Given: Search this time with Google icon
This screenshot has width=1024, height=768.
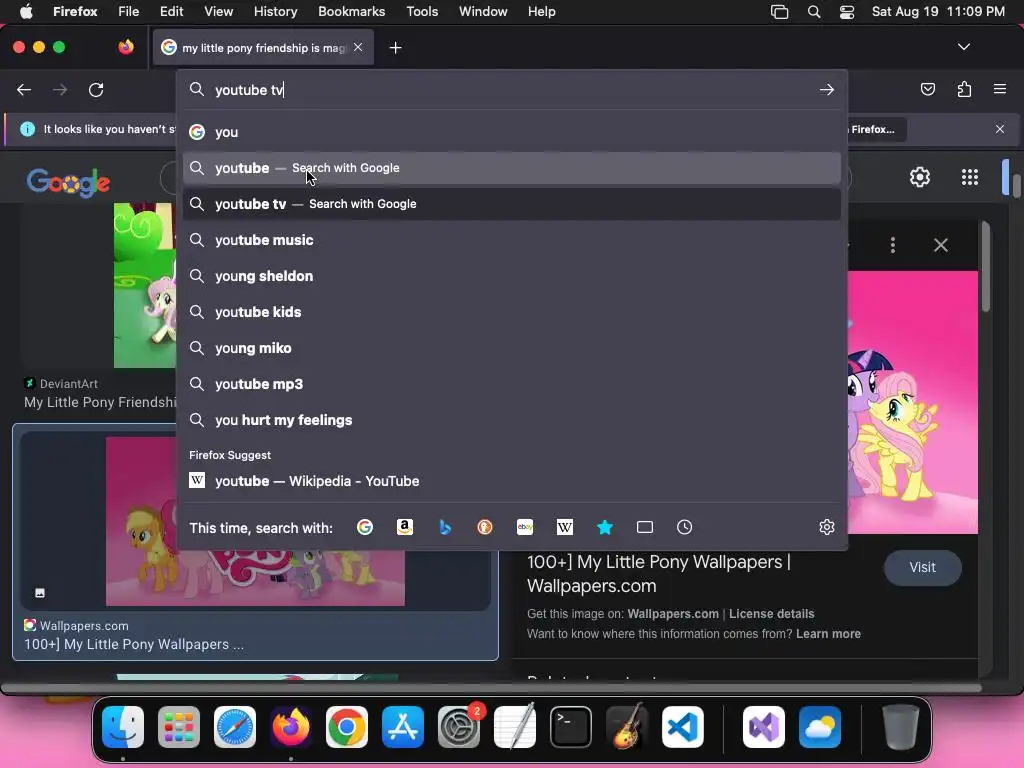Looking at the screenshot, I should click(365, 527).
